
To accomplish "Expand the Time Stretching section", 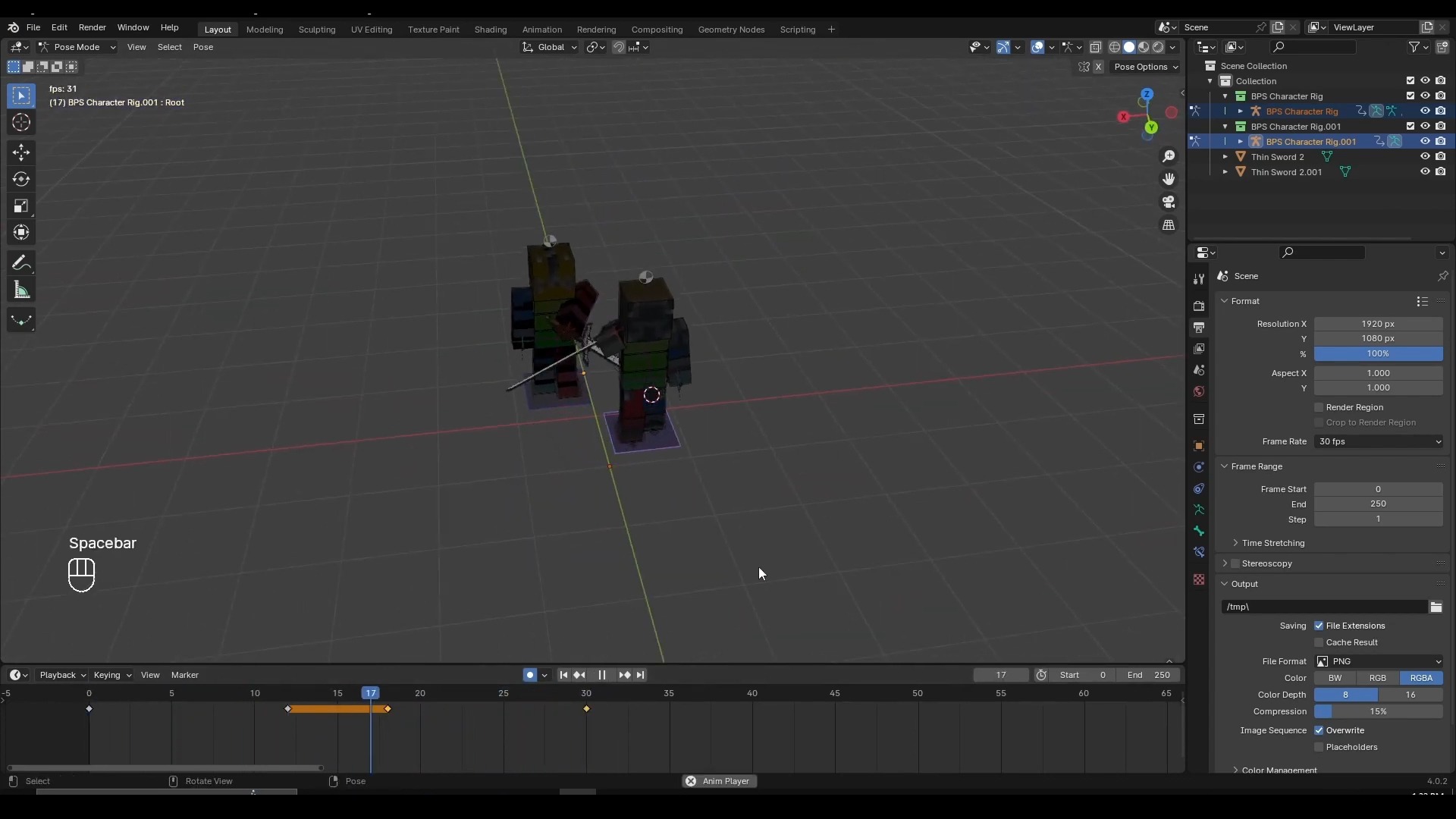I will click(x=1272, y=543).
